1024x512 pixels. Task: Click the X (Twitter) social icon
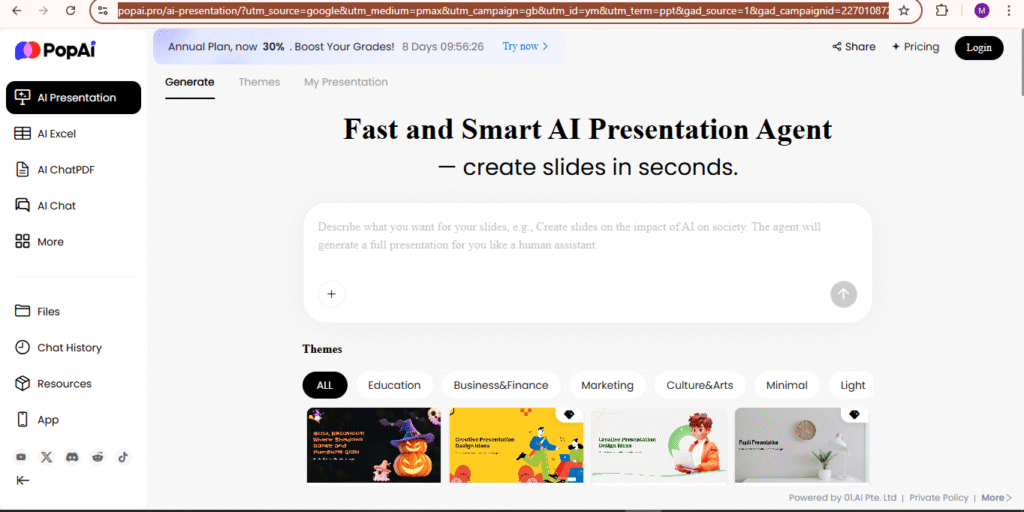(x=46, y=457)
